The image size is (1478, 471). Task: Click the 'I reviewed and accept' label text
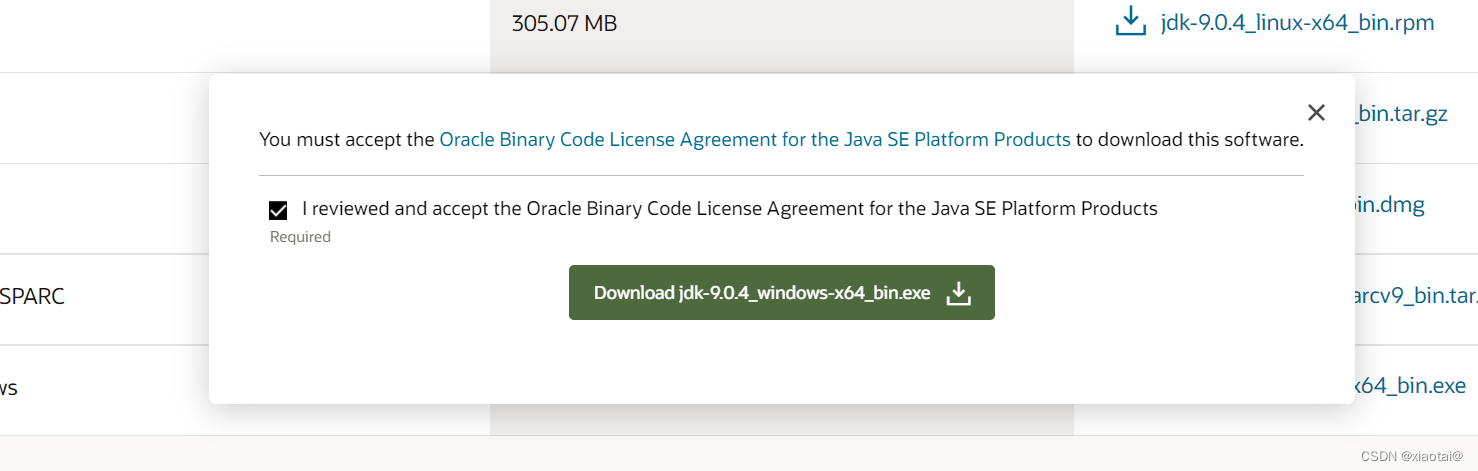pos(730,209)
